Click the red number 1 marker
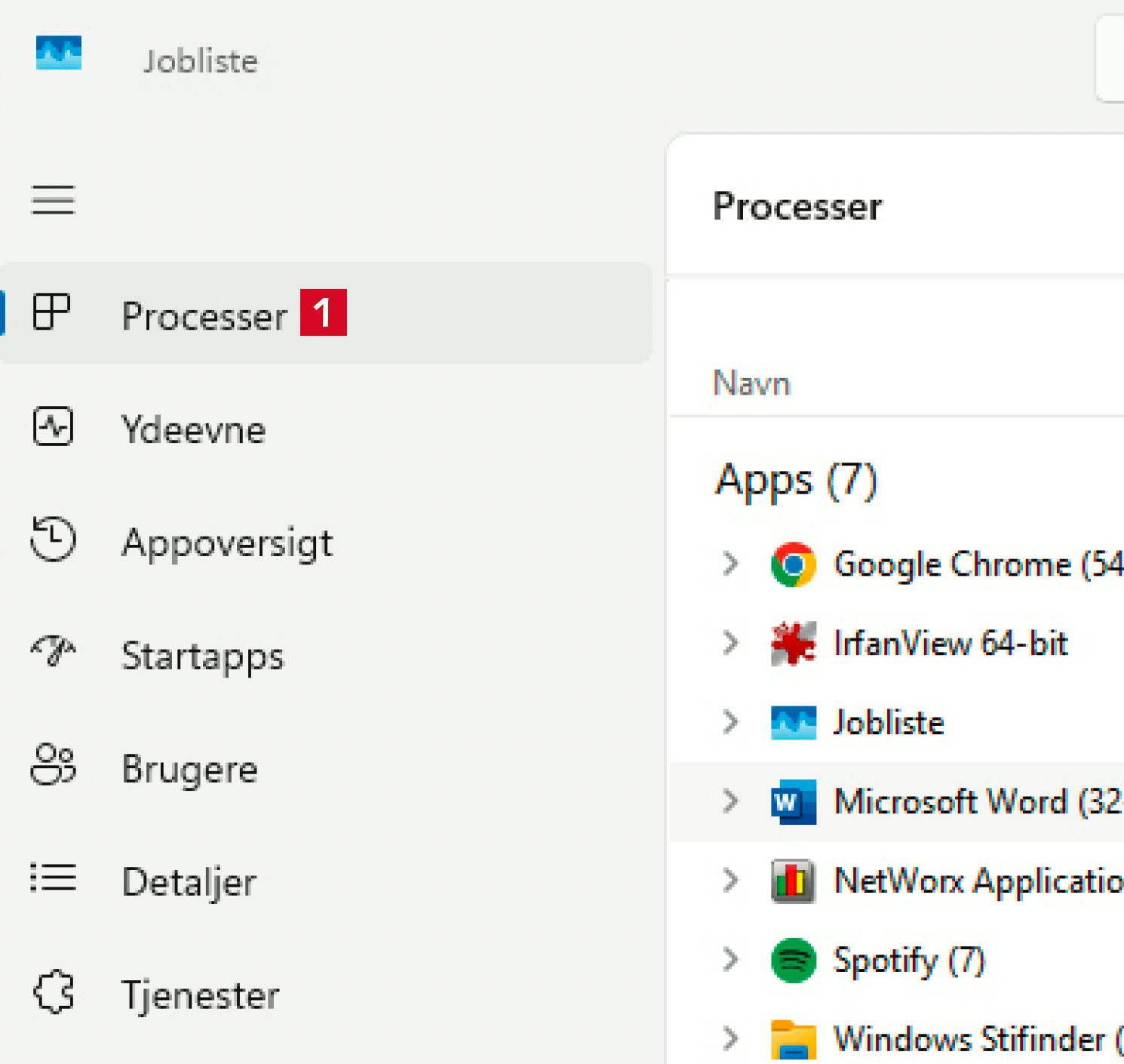Screen dimensions: 1124x1064 323,312
